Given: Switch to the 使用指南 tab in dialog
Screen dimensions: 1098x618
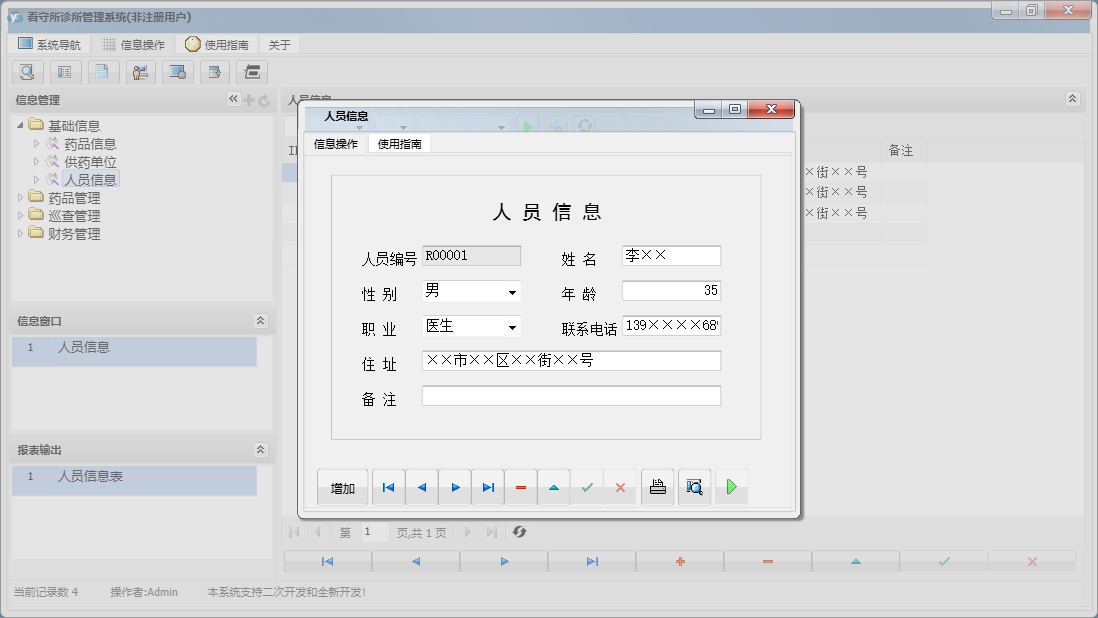Looking at the screenshot, I should [399, 142].
